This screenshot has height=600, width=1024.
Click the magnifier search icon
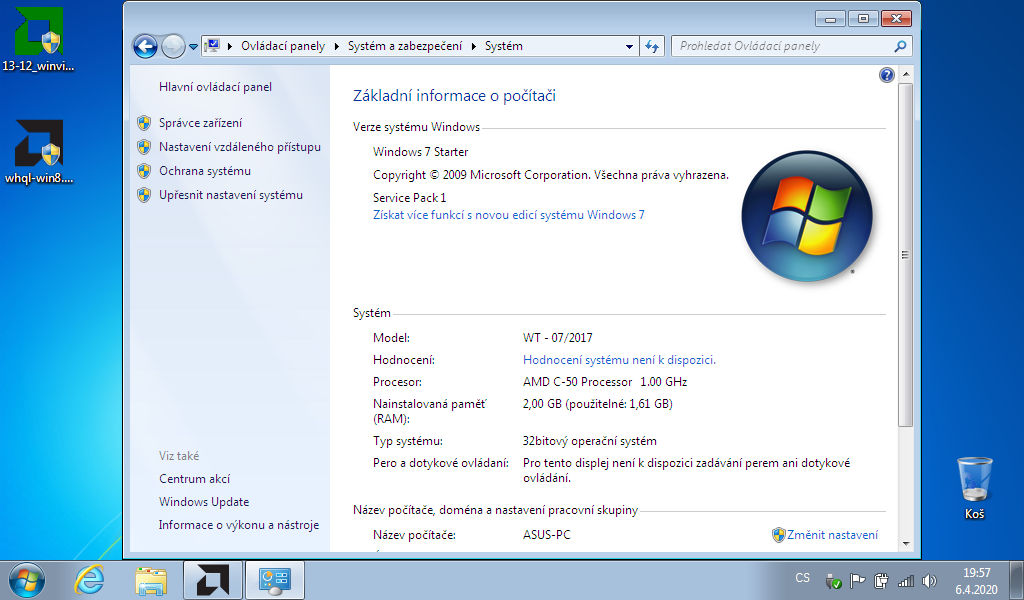pos(901,46)
